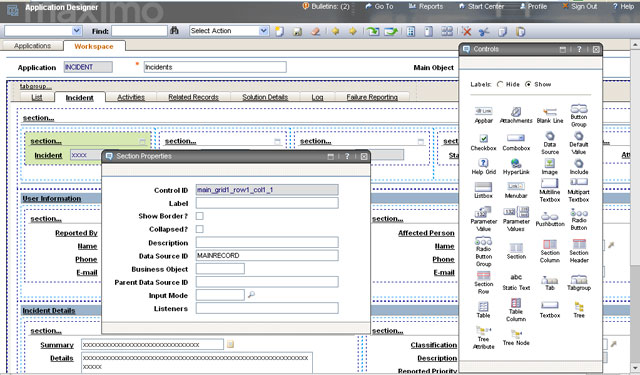Open the Input Mode lookup magnifier
Screen dimensions: 640x375
tap(251, 294)
